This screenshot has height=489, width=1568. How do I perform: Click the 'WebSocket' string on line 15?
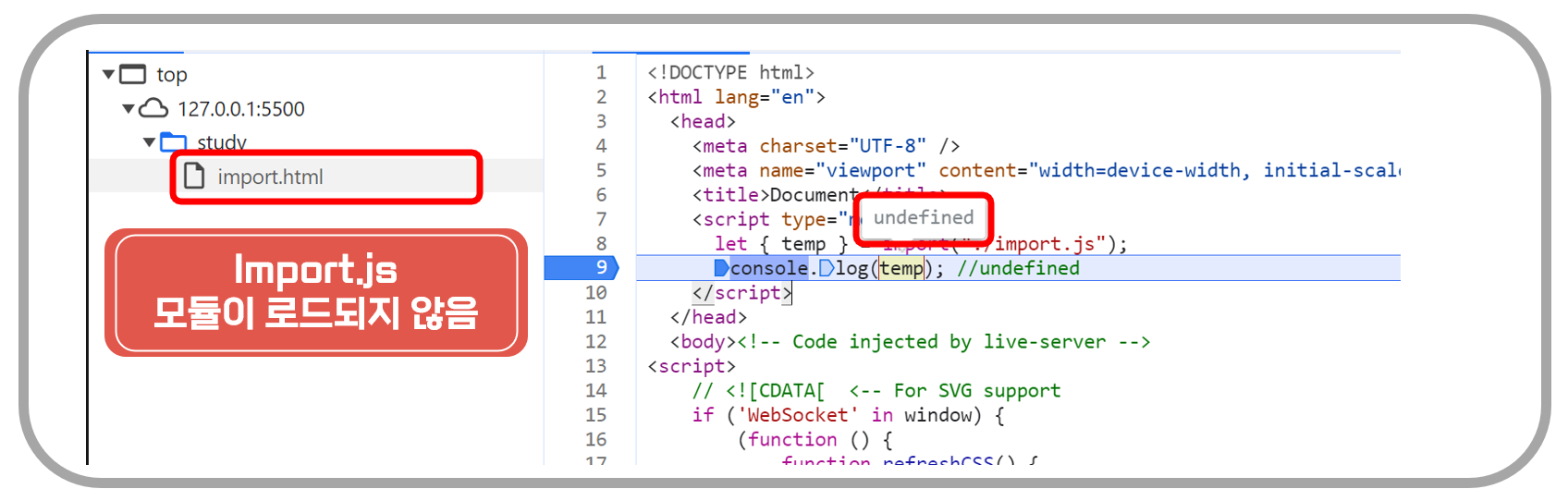click(x=798, y=415)
